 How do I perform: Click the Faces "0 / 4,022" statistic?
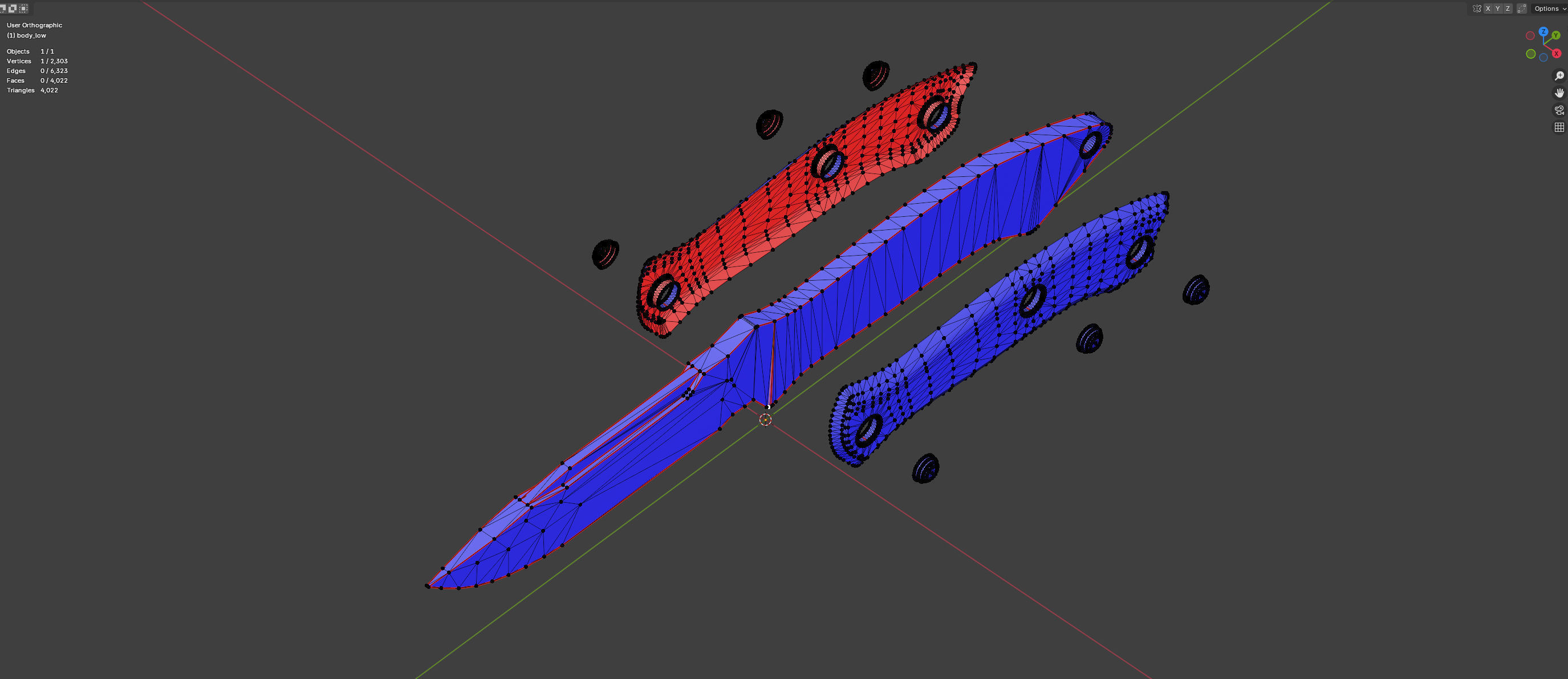click(x=54, y=80)
